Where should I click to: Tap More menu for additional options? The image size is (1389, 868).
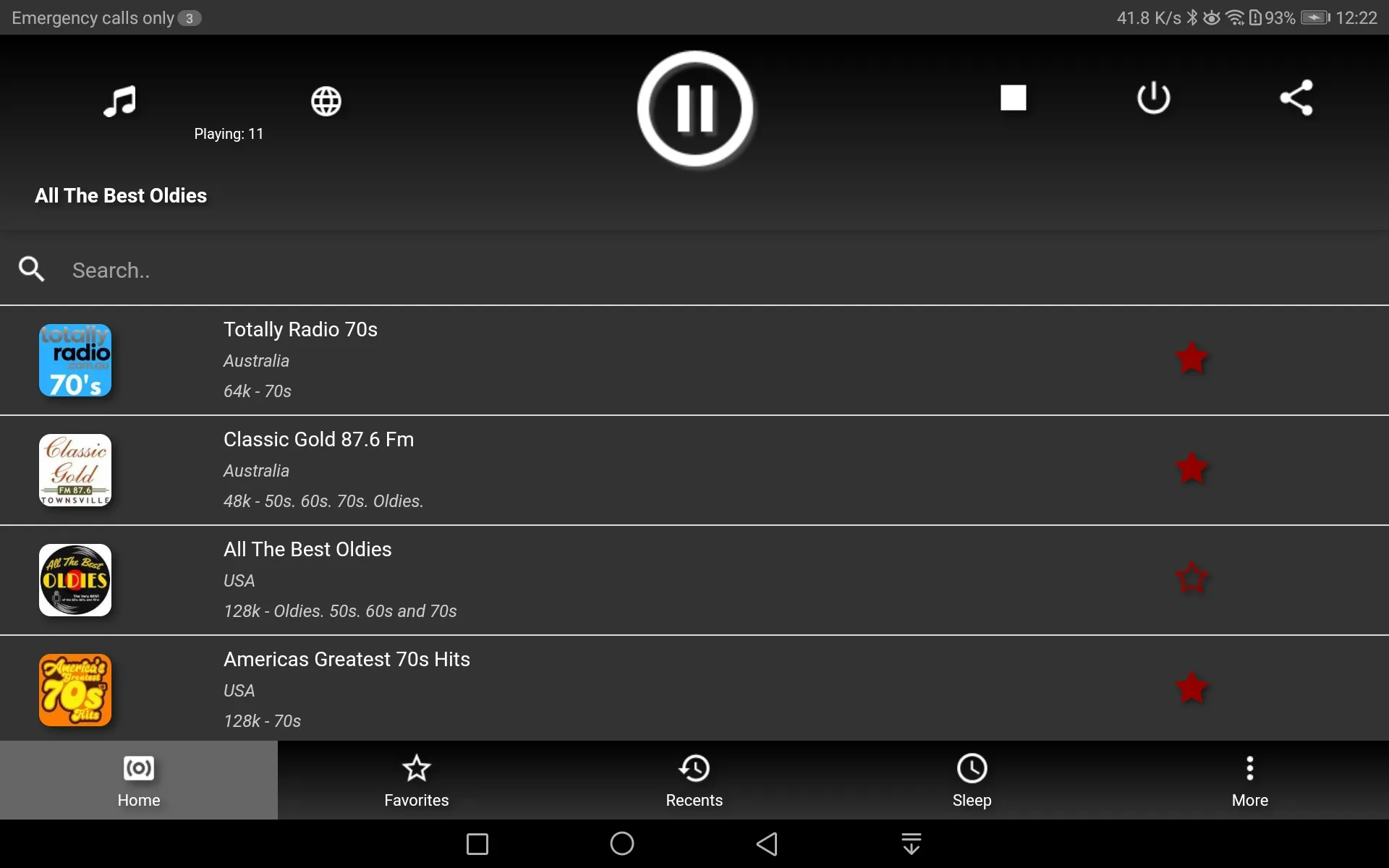[x=1250, y=780]
